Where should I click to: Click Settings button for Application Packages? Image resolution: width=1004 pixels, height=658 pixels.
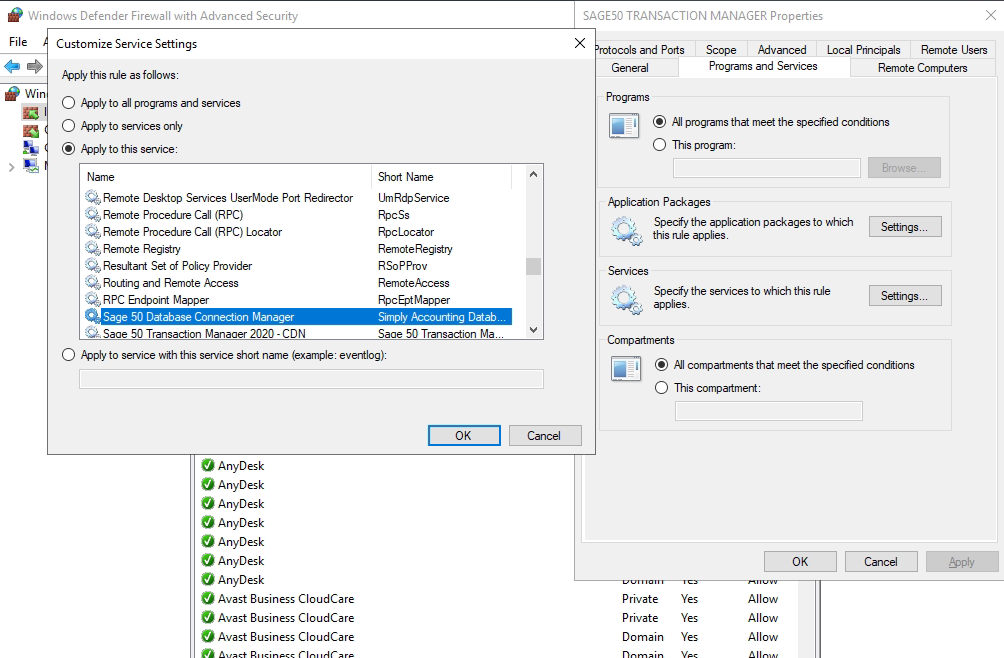[905, 227]
